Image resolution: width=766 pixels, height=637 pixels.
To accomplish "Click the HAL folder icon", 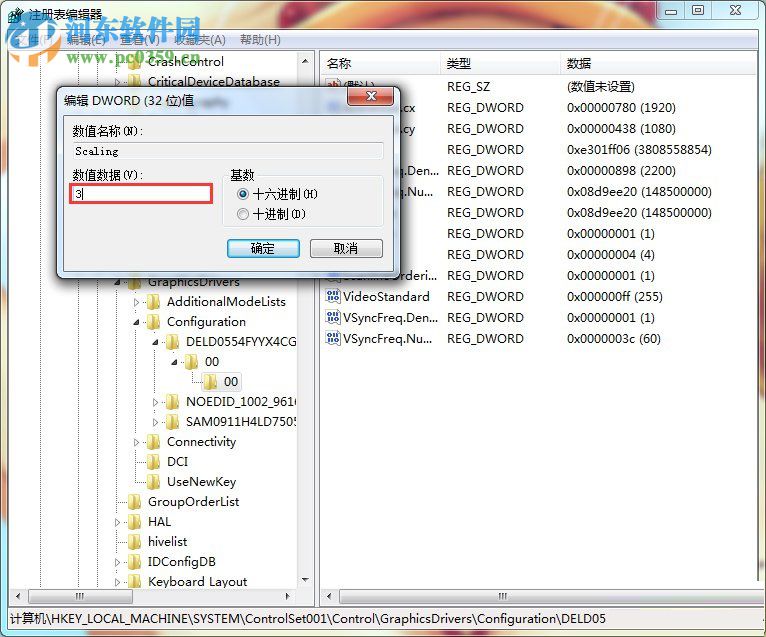I will (134, 522).
